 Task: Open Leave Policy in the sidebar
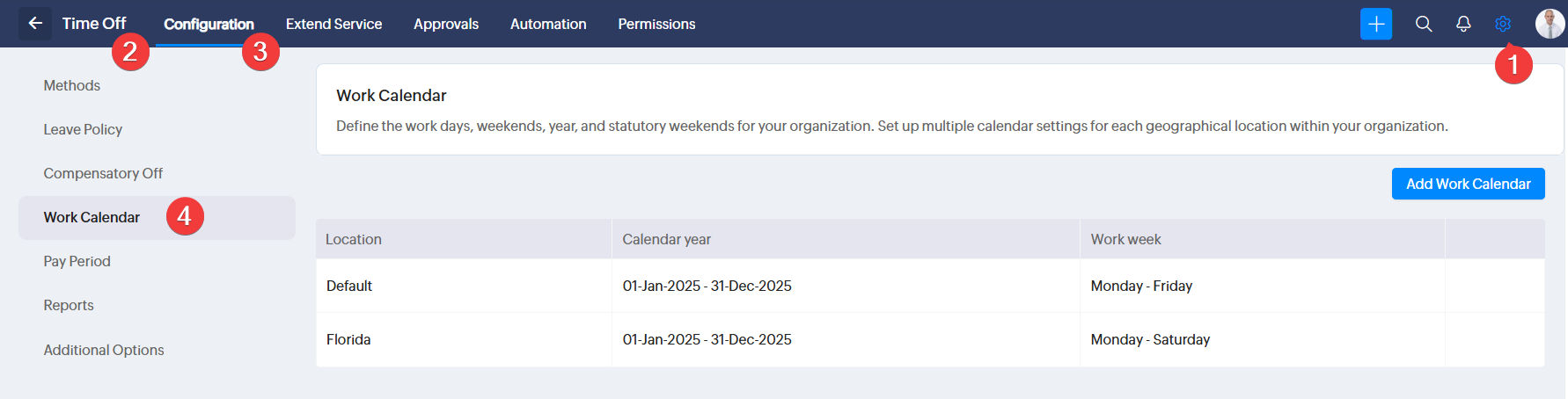[83, 129]
